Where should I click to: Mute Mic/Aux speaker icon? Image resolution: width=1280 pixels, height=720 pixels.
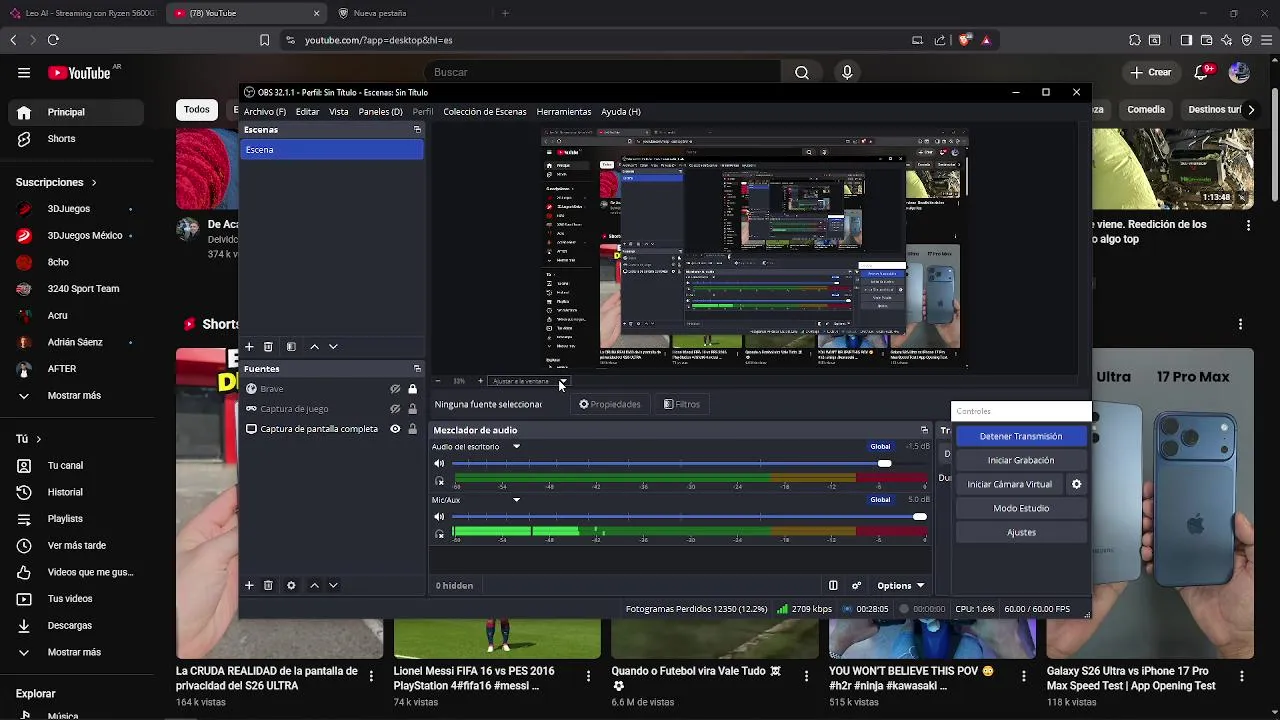439,517
